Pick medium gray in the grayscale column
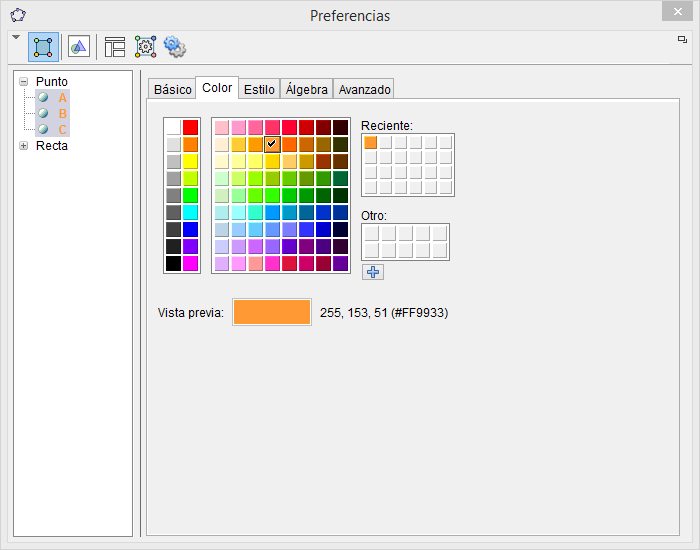The image size is (700, 550). tap(174, 195)
